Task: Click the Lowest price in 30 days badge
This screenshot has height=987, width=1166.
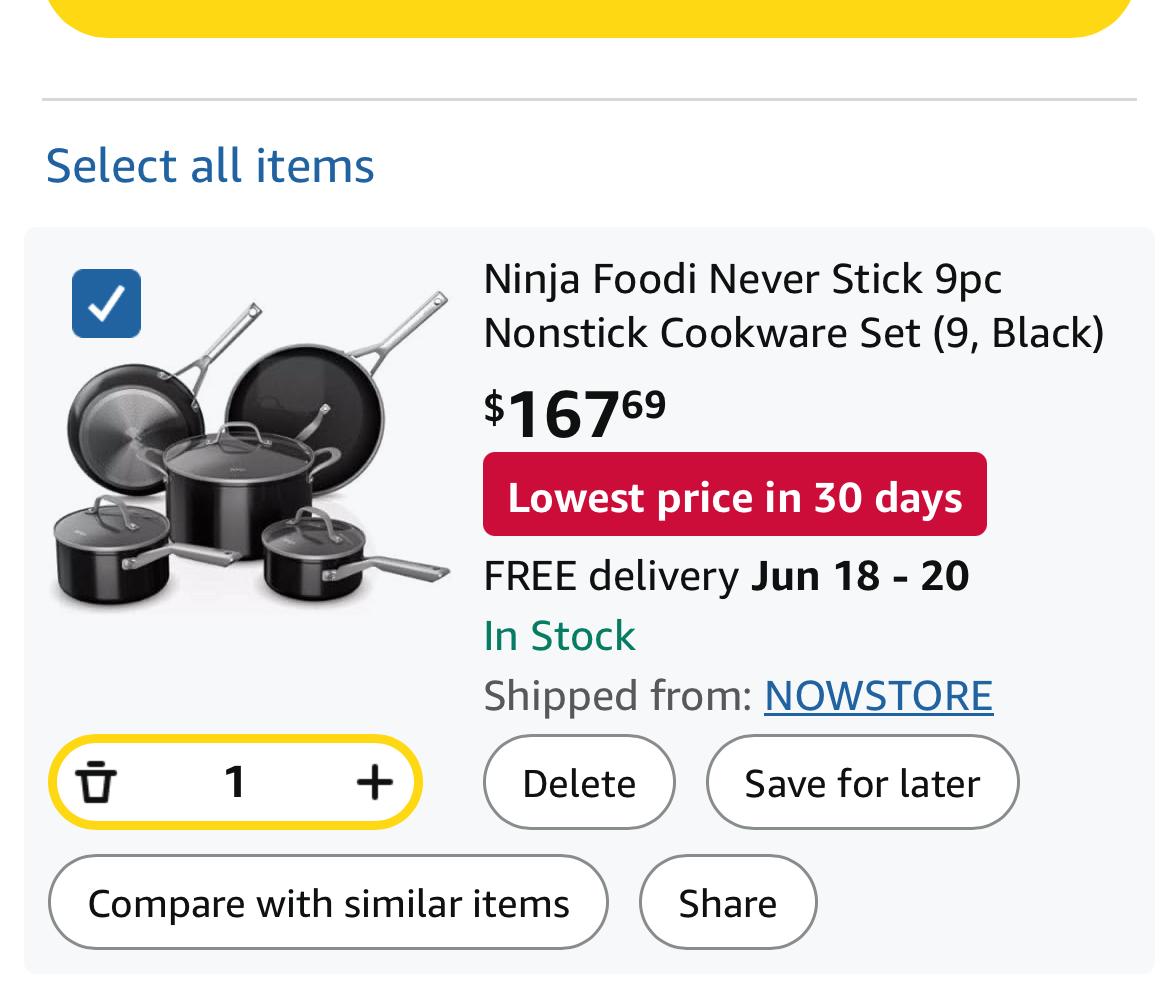Action: coord(735,494)
